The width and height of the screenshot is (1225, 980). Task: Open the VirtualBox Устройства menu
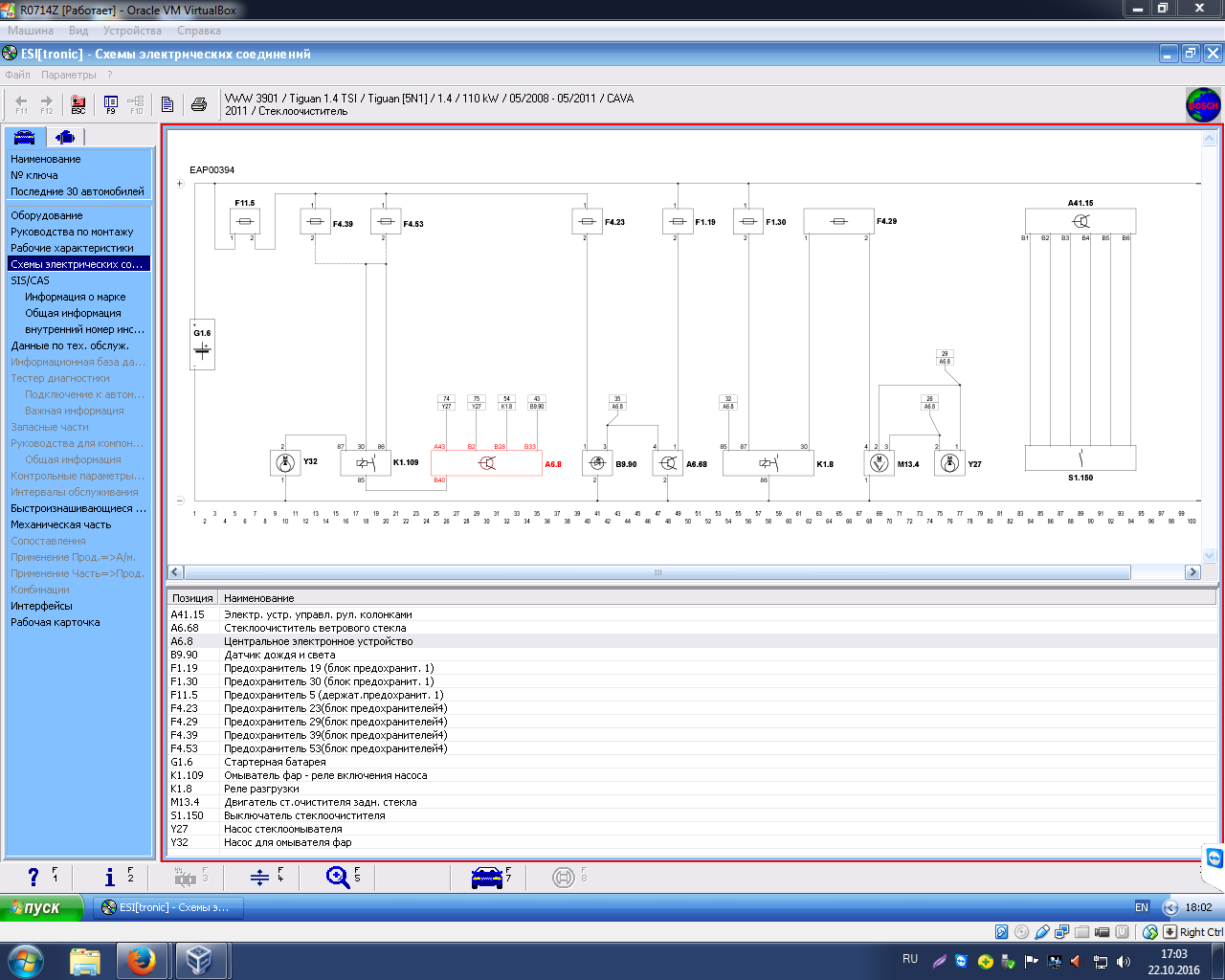[x=132, y=31]
